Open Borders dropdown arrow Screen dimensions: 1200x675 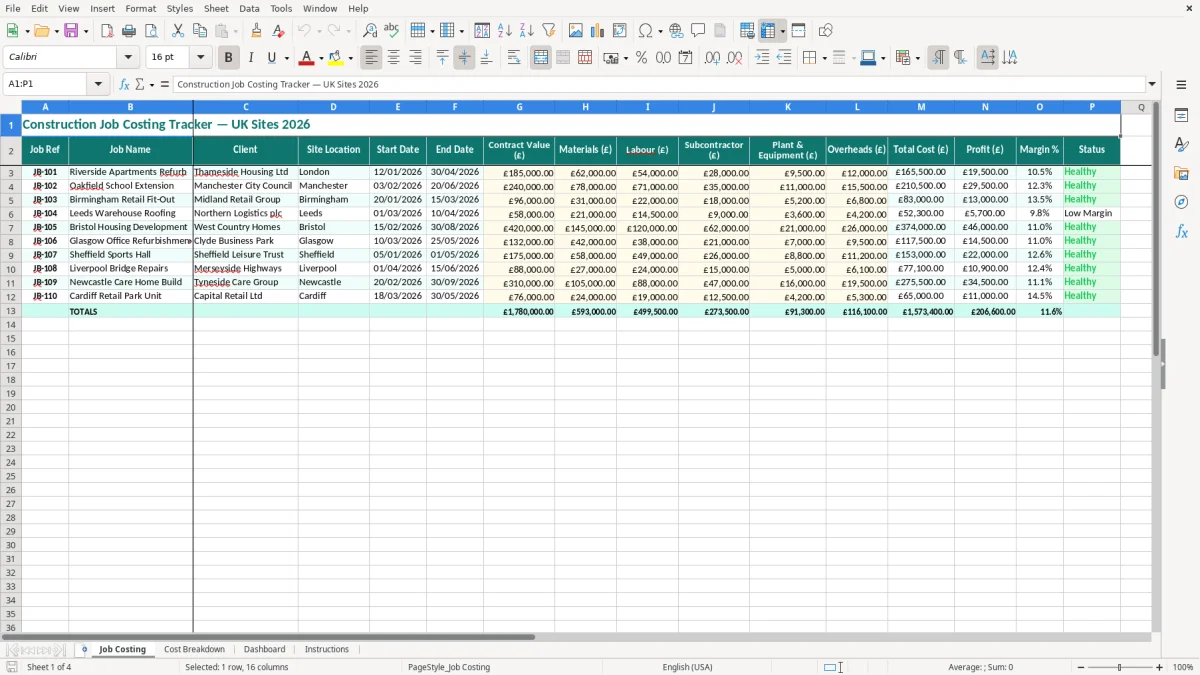pyautogui.click(x=823, y=58)
